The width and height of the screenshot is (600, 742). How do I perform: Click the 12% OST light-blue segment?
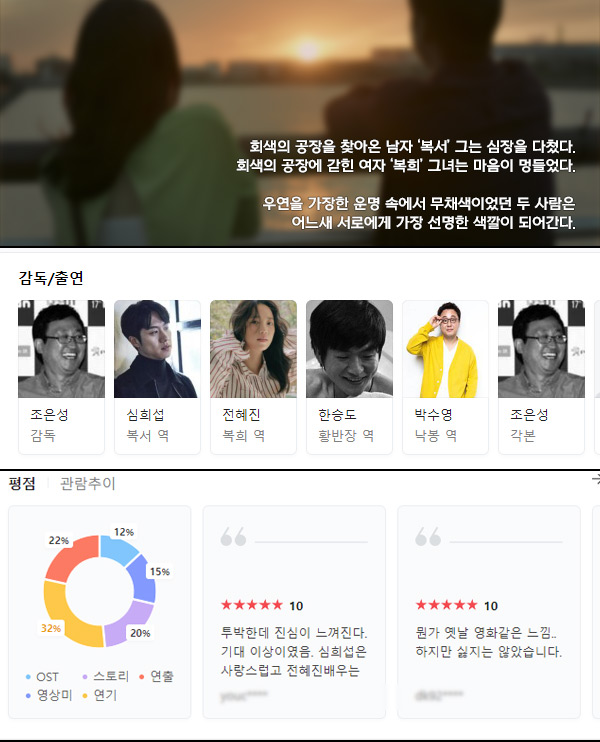click(119, 549)
